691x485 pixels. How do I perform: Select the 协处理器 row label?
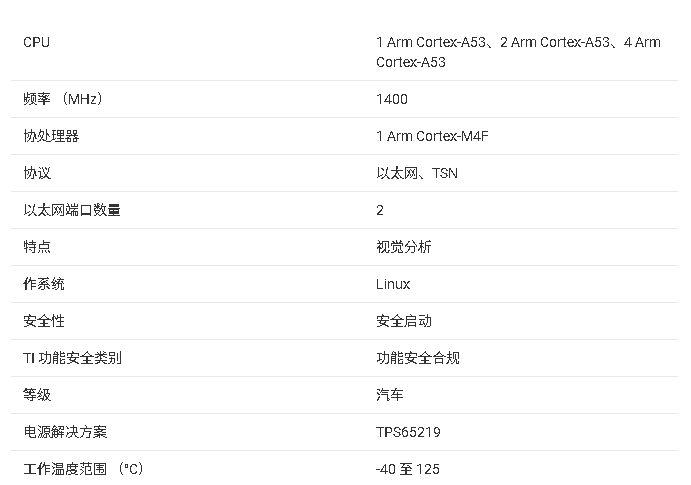51,136
